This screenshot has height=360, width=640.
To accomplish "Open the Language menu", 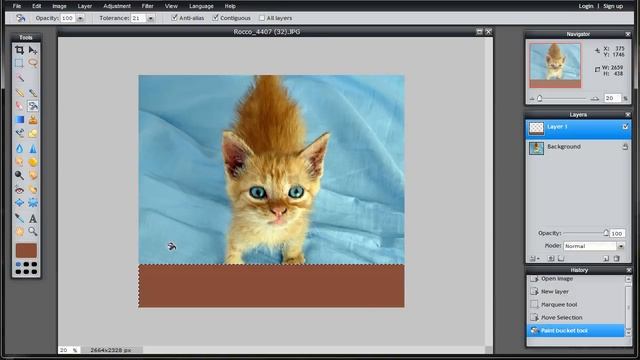I will (x=201, y=6).
